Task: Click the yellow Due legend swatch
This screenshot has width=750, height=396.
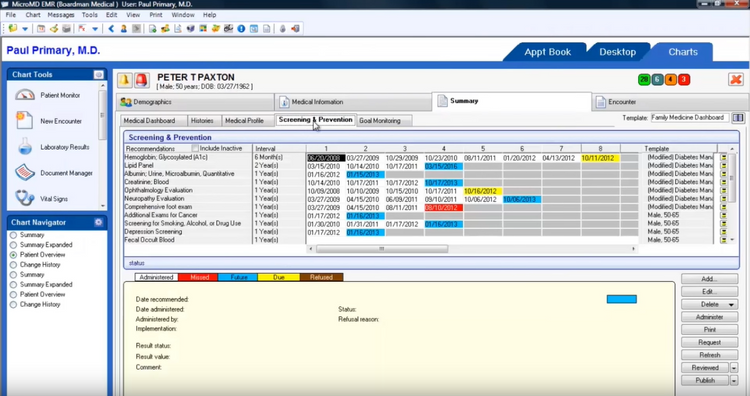Action: click(x=278, y=277)
